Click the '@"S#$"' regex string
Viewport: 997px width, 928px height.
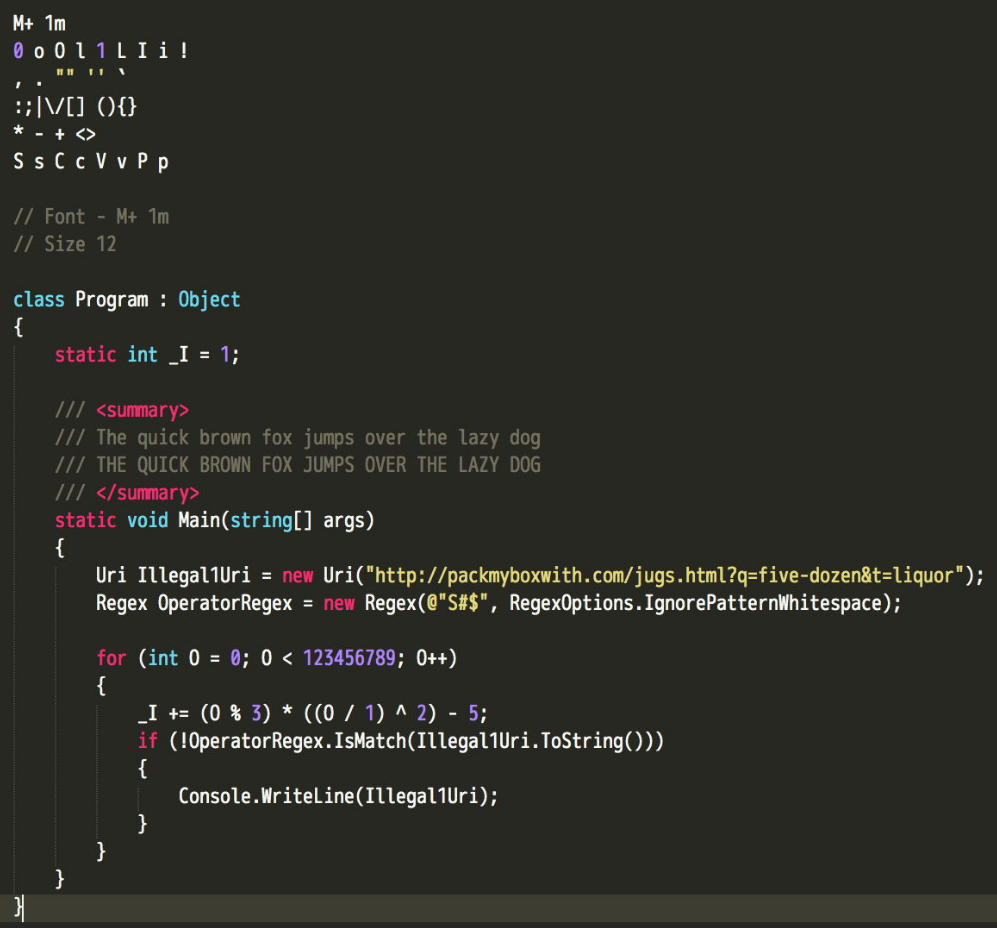tap(458, 603)
